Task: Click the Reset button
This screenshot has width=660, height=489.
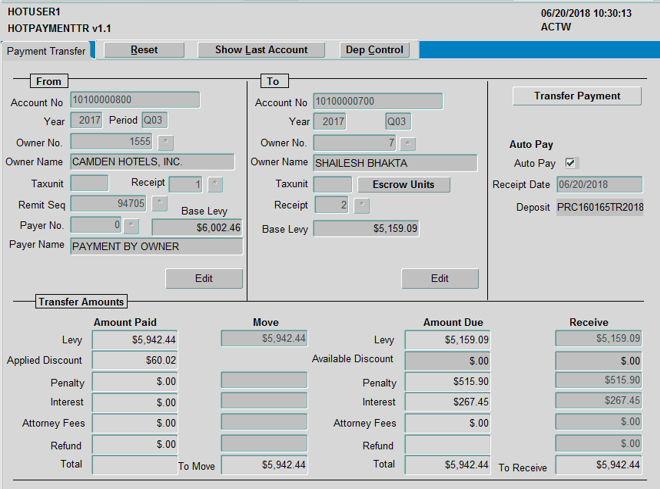Action: [144, 50]
